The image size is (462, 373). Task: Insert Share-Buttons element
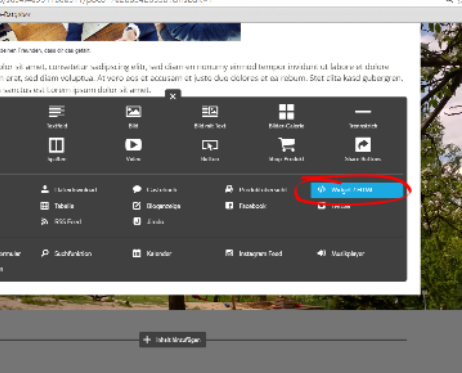363,149
